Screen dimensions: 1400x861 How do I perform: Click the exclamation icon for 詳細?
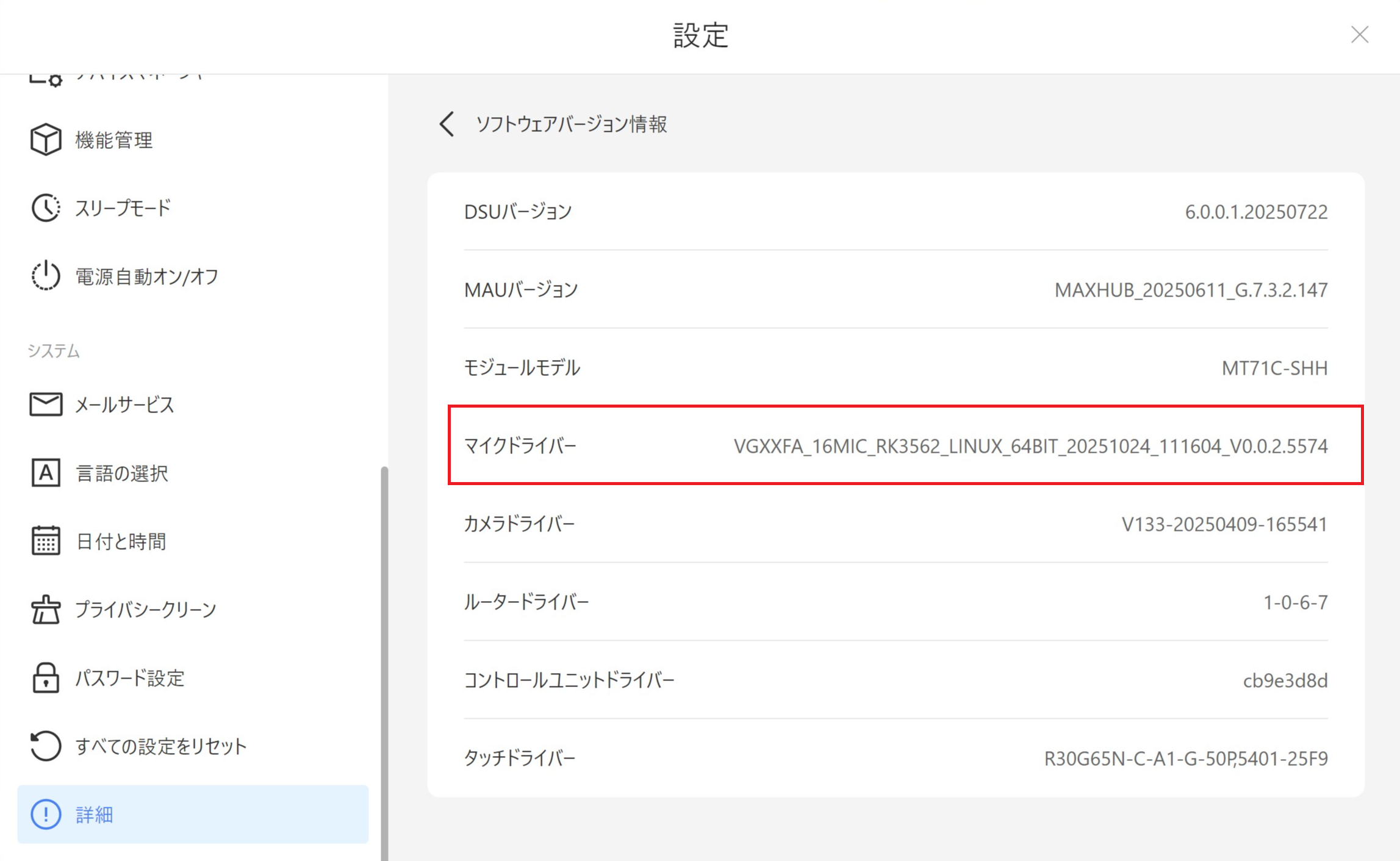point(46,814)
